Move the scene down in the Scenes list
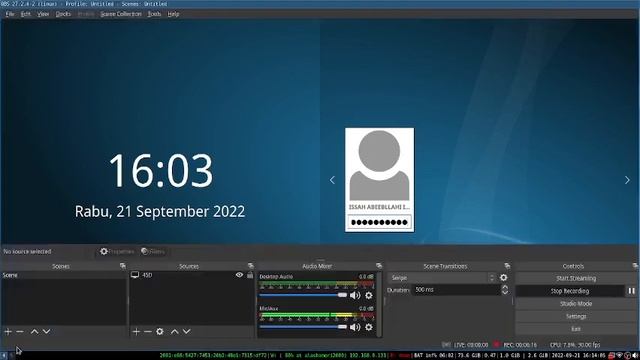Image resolution: width=640 pixels, height=360 pixels. tap(47, 331)
